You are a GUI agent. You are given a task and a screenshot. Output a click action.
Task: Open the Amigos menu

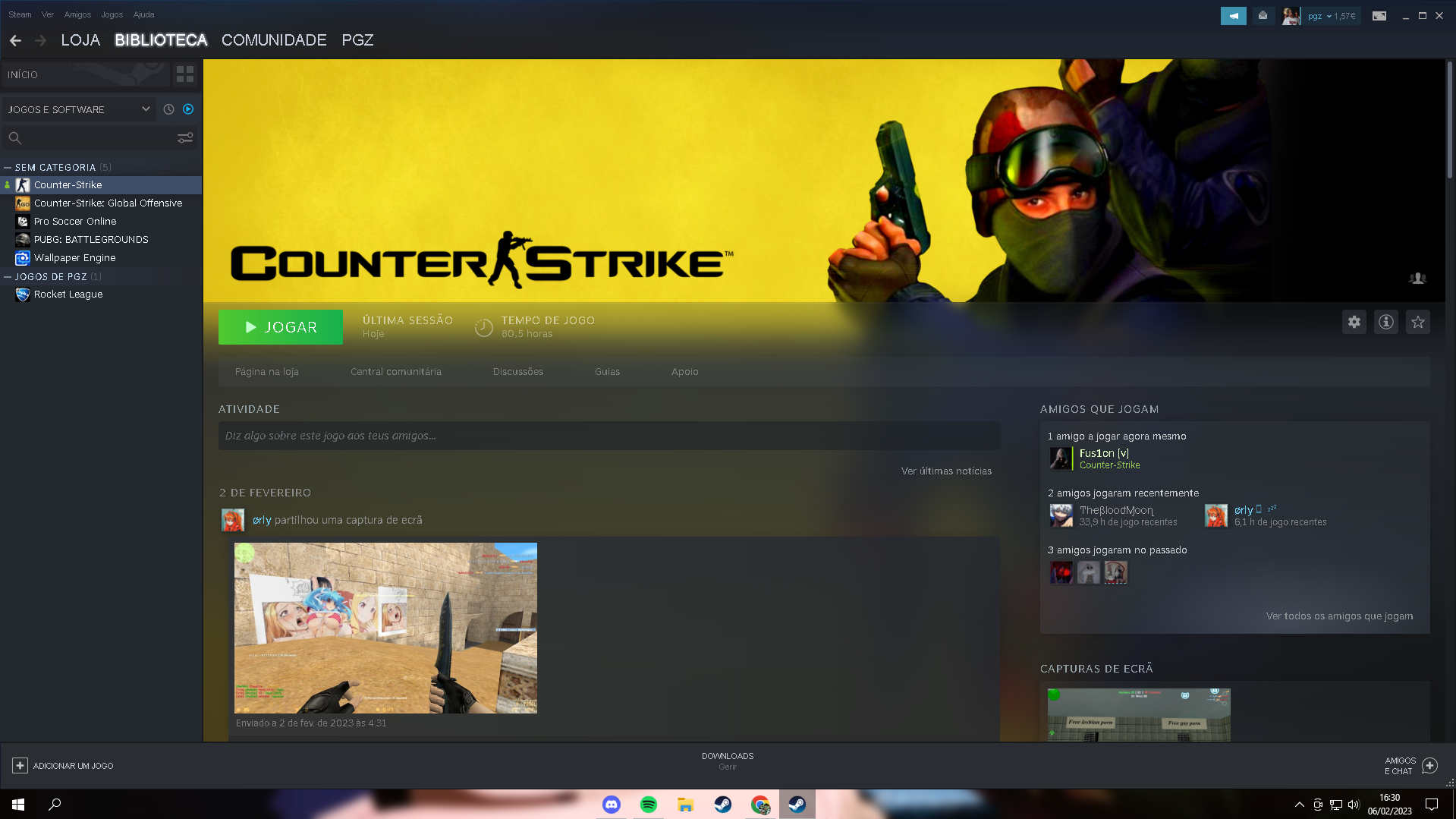tap(77, 14)
